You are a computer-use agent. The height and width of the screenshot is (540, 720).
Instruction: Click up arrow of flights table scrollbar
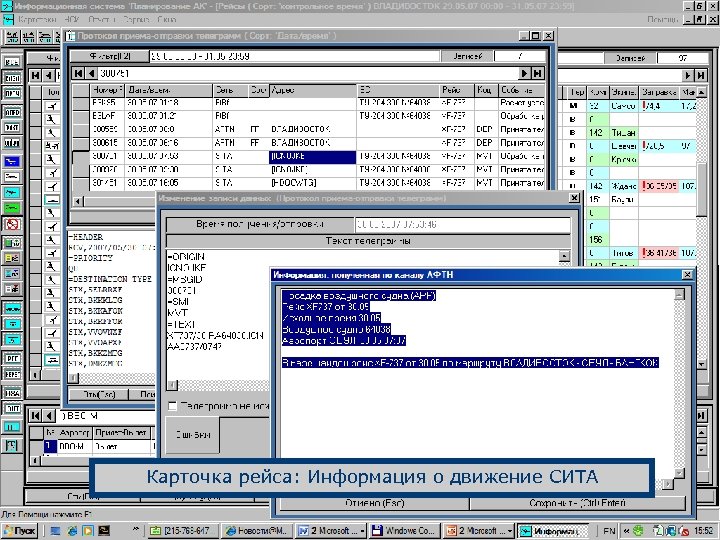[x=701, y=92]
